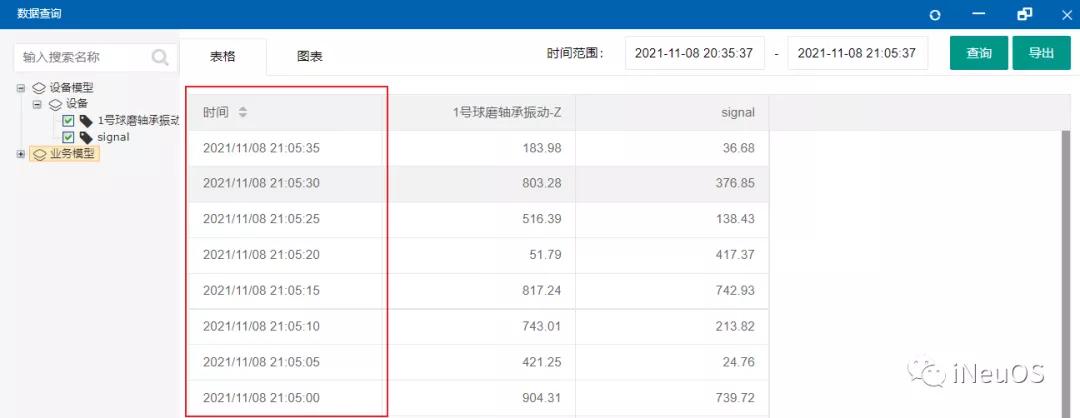The height and width of the screenshot is (418, 1080).
Task: Uncheck the 1号球磨轴承振动 checkbox
Action: (68, 121)
